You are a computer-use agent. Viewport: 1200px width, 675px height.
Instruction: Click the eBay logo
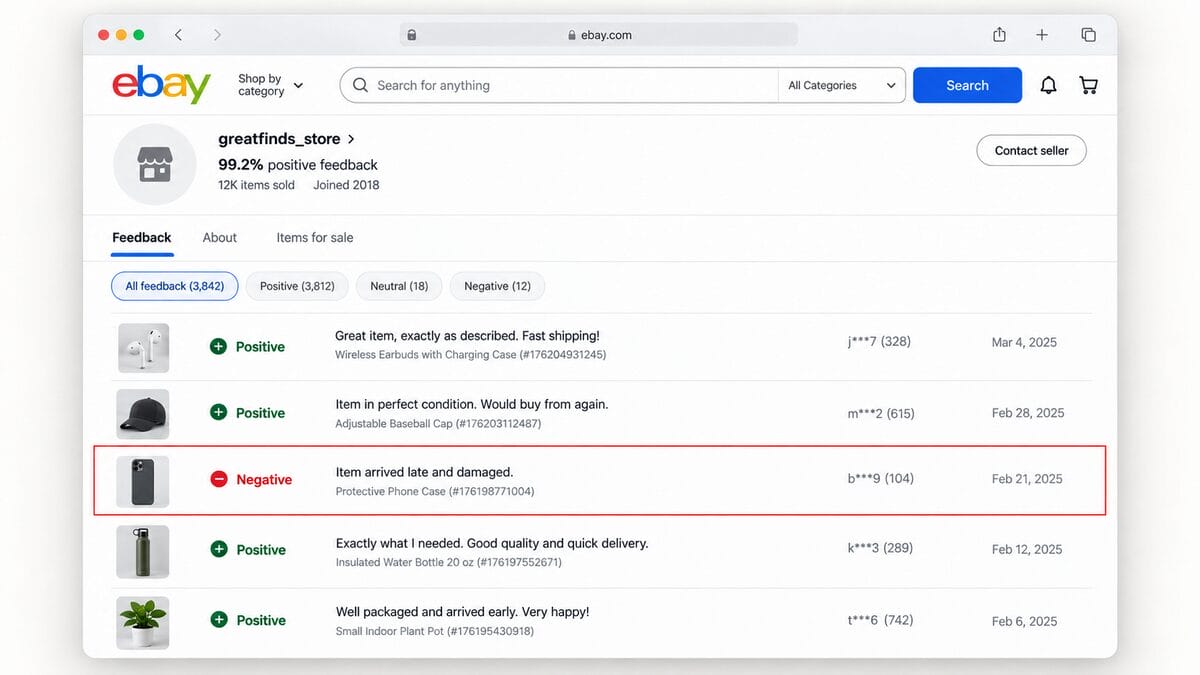click(161, 85)
